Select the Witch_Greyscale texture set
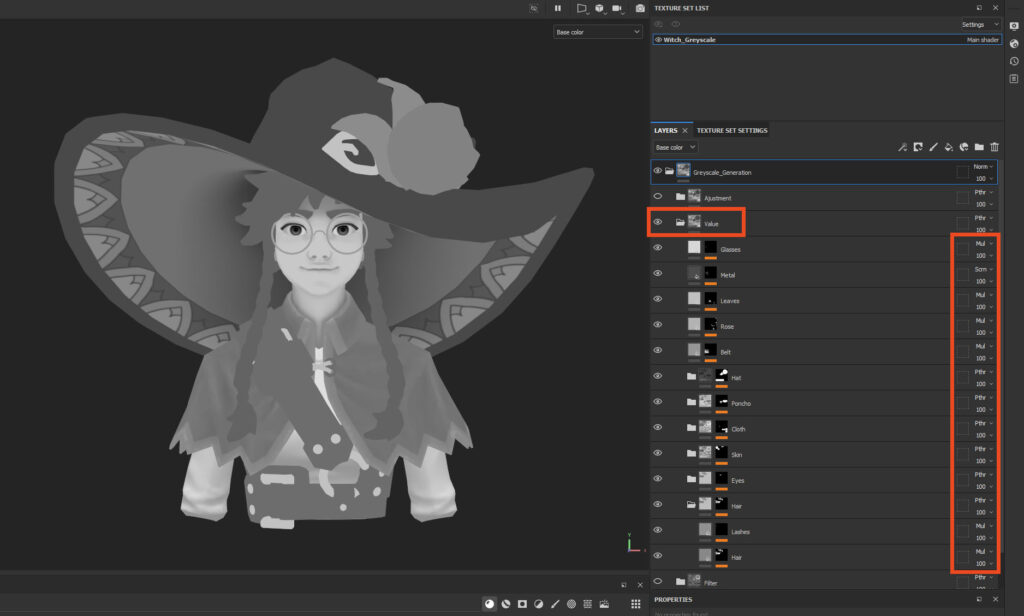 tap(692, 40)
